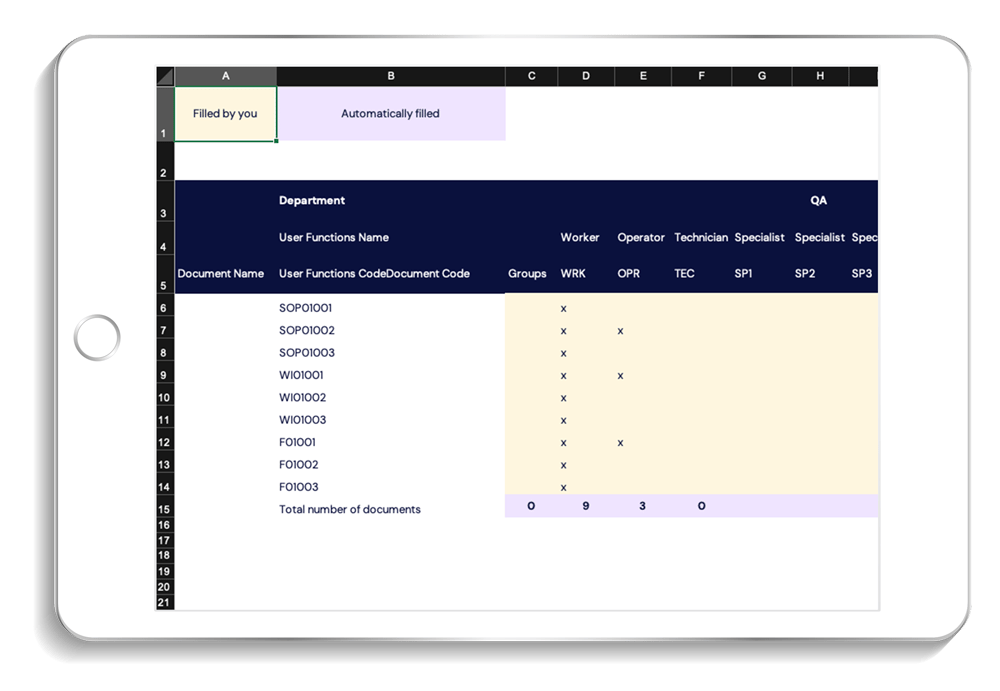Image resolution: width=1000 pixels, height=691 pixels.
Task: Select column header B
Action: coord(391,75)
